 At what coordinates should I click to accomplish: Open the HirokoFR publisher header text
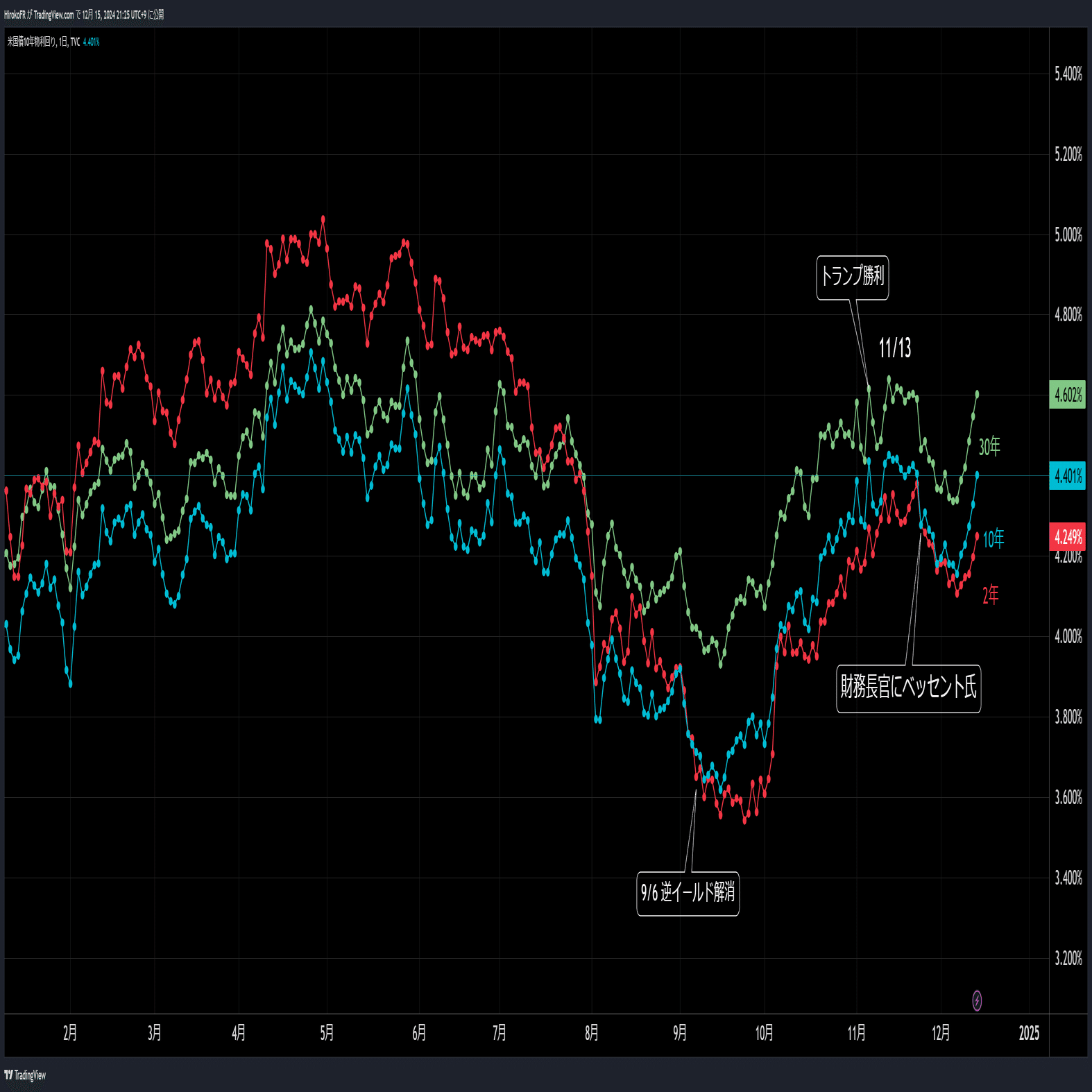tap(84, 15)
